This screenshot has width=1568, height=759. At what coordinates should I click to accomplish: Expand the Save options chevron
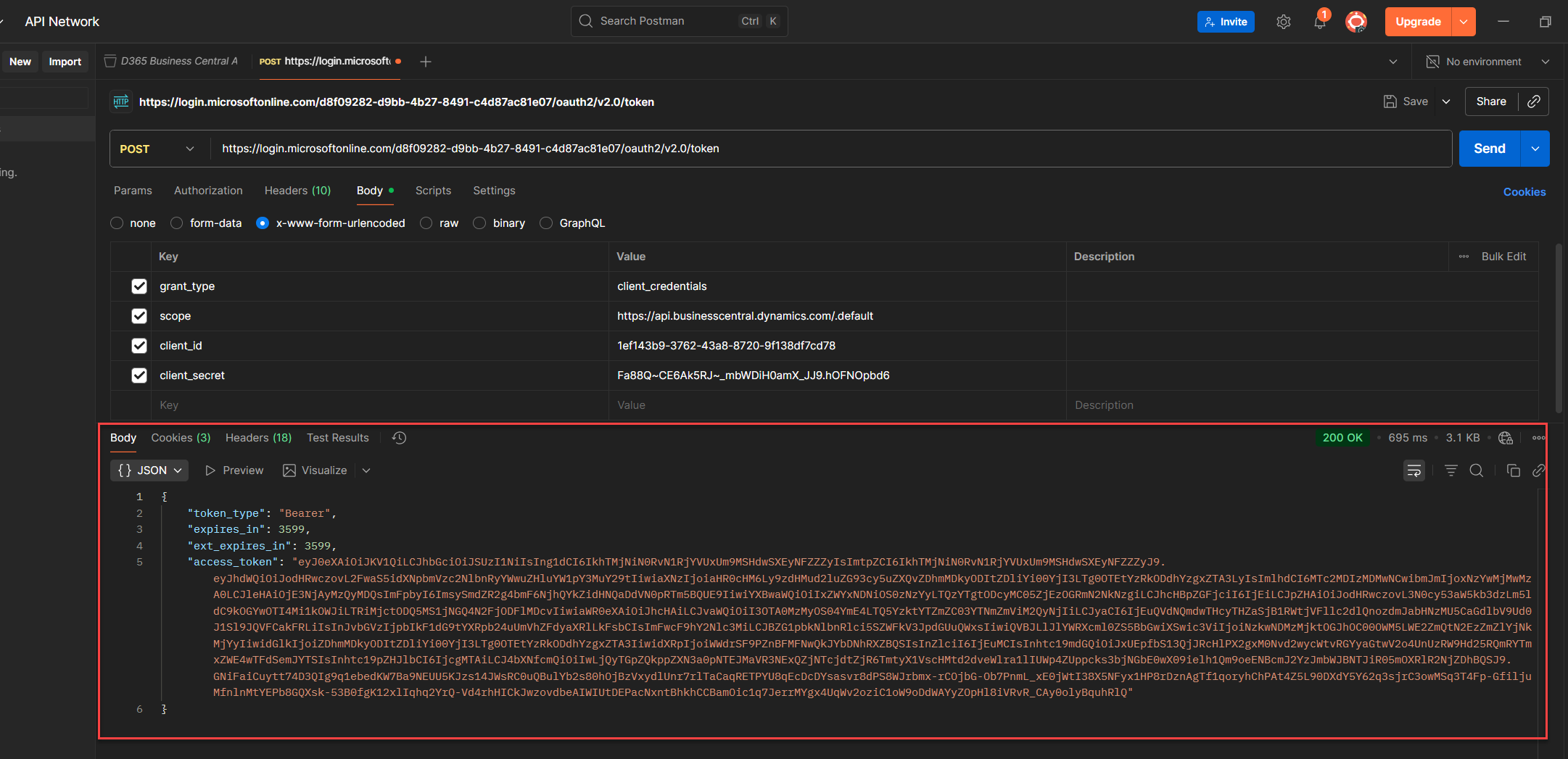tap(1446, 101)
